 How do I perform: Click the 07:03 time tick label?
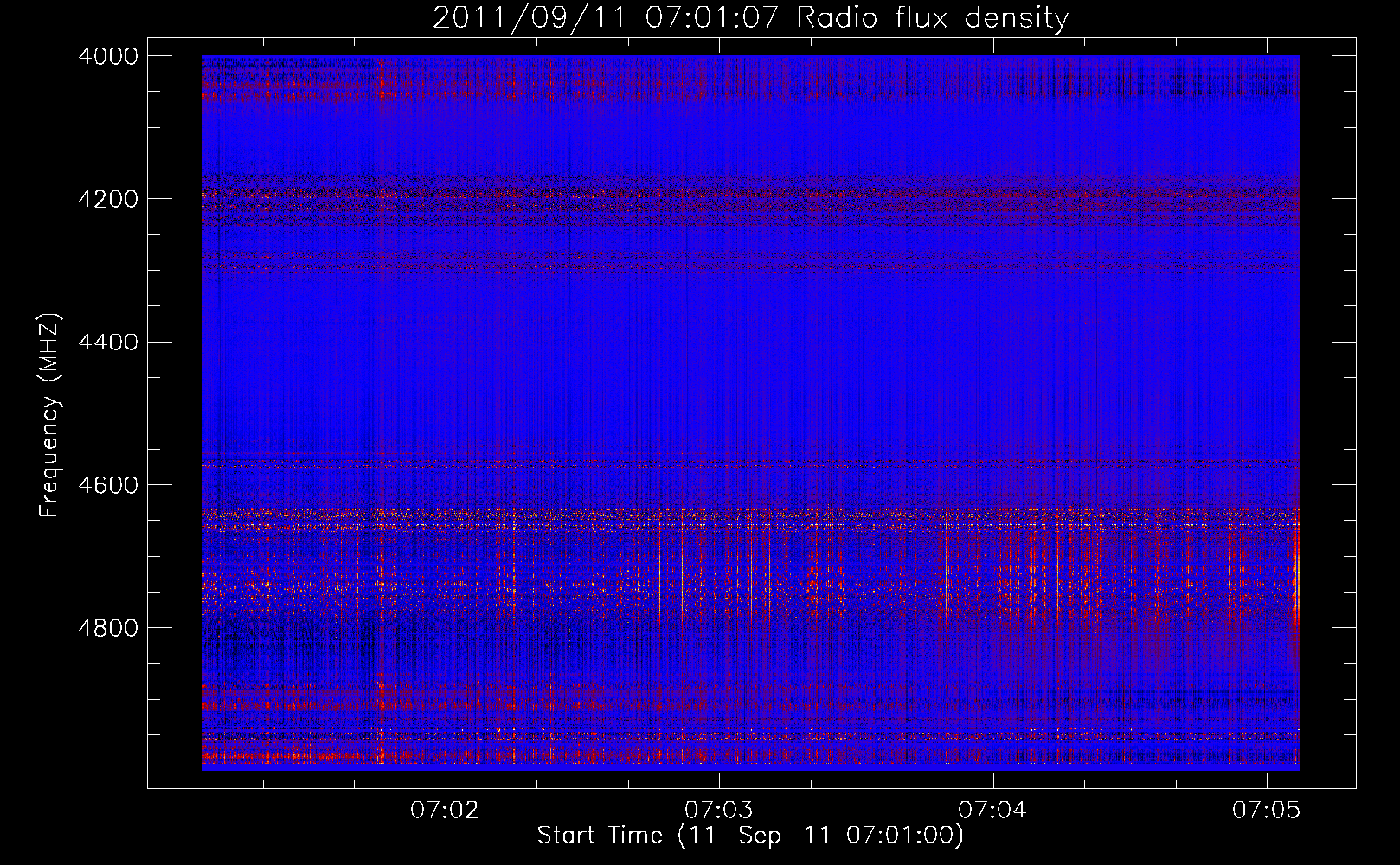click(719, 811)
